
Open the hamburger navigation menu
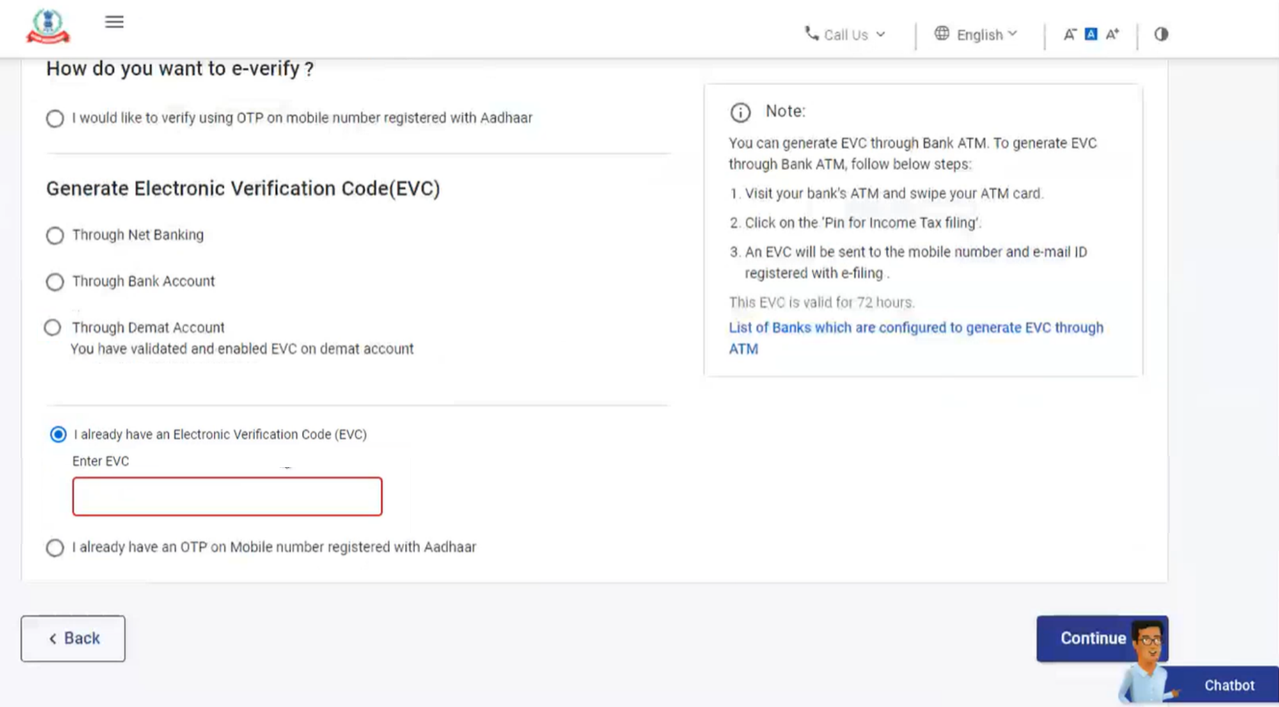click(x=114, y=22)
